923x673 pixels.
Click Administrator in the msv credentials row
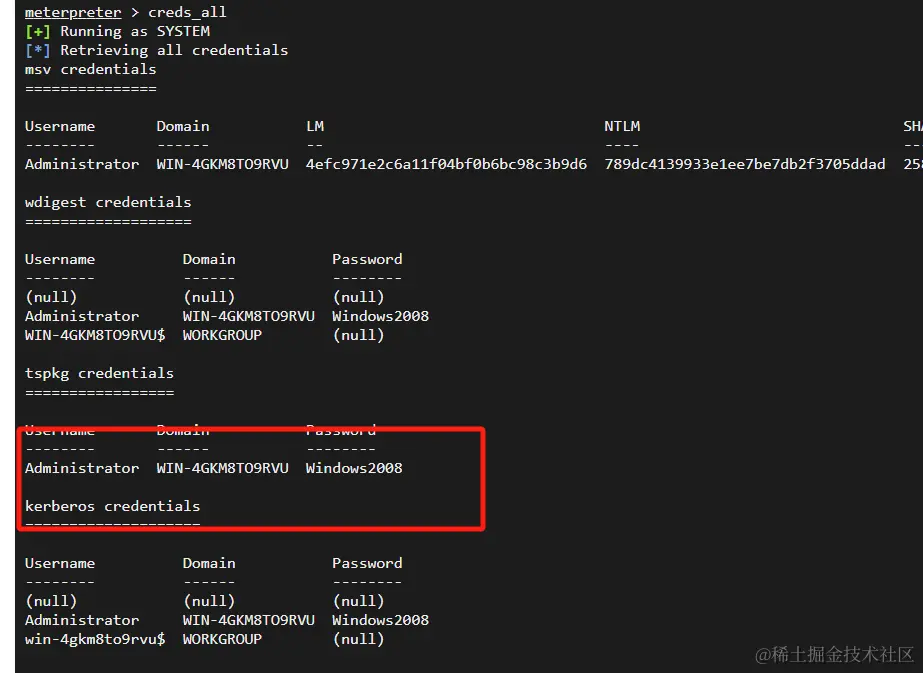82,164
